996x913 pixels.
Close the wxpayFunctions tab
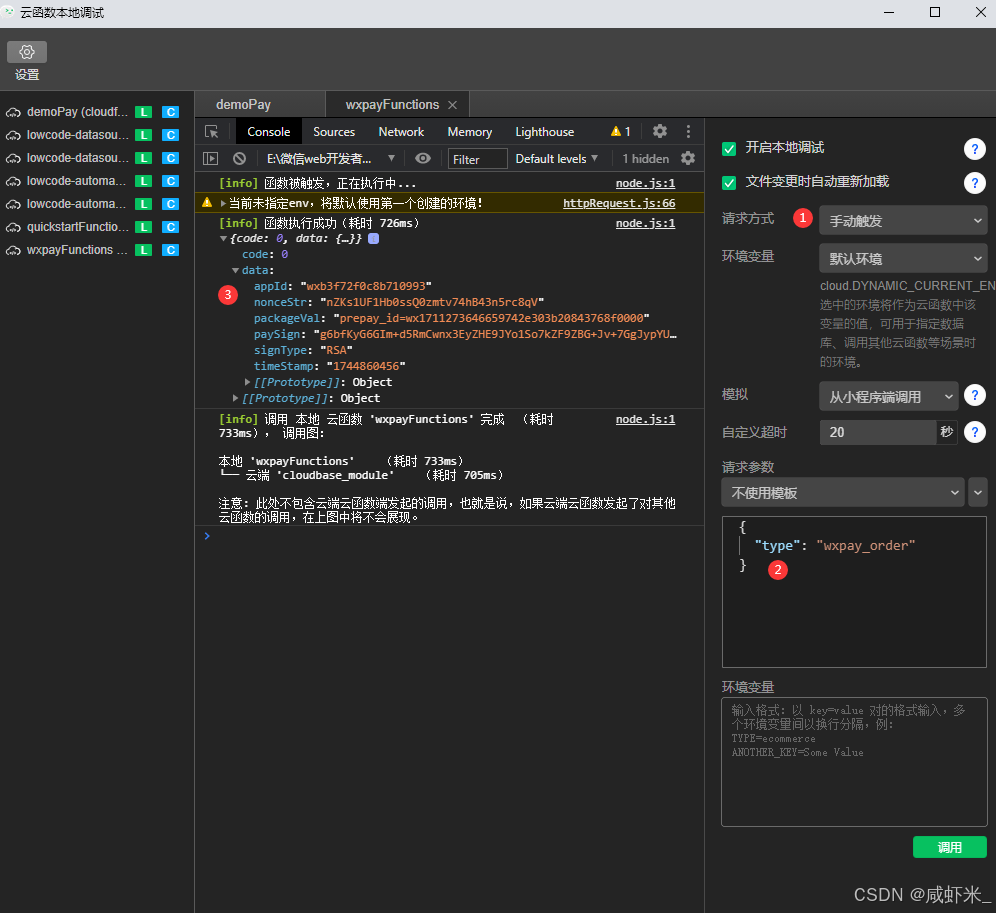[452, 105]
